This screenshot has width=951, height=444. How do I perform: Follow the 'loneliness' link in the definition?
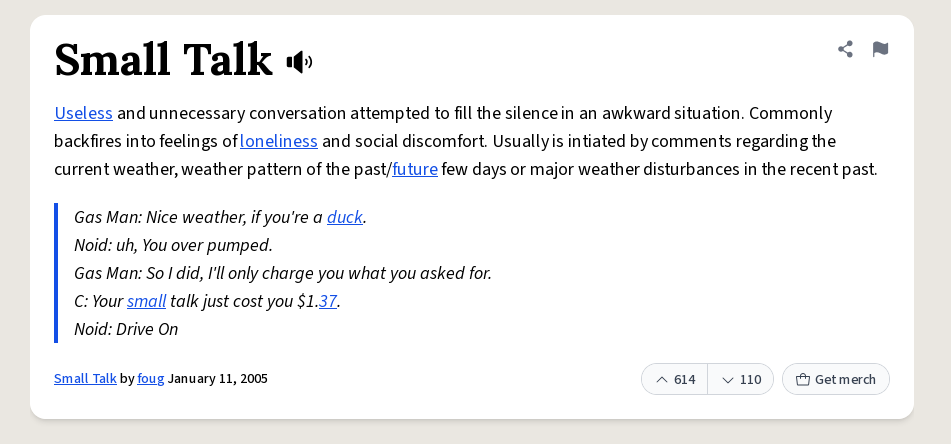[279, 141]
